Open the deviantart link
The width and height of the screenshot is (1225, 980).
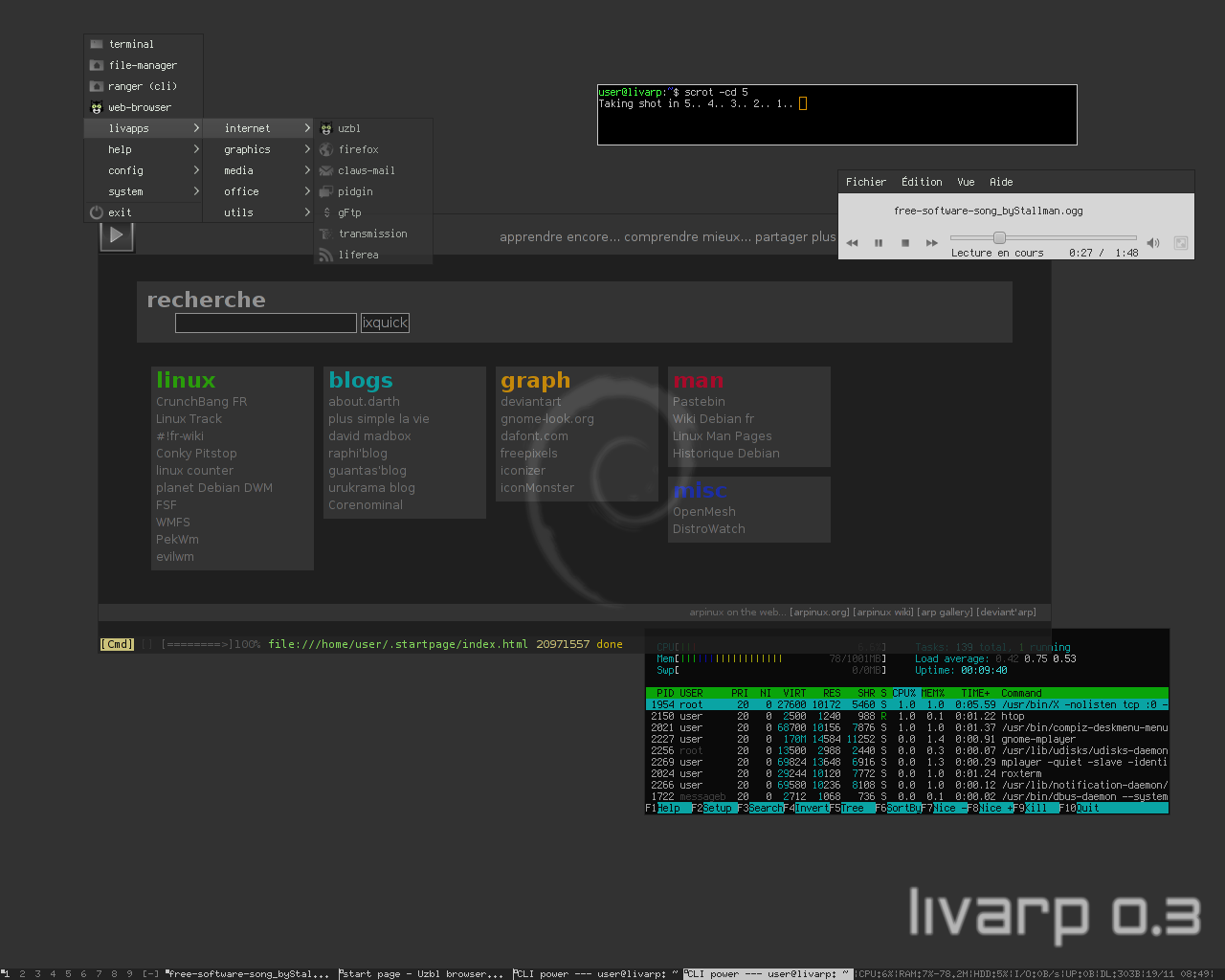pyautogui.click(x=531, y=402)
